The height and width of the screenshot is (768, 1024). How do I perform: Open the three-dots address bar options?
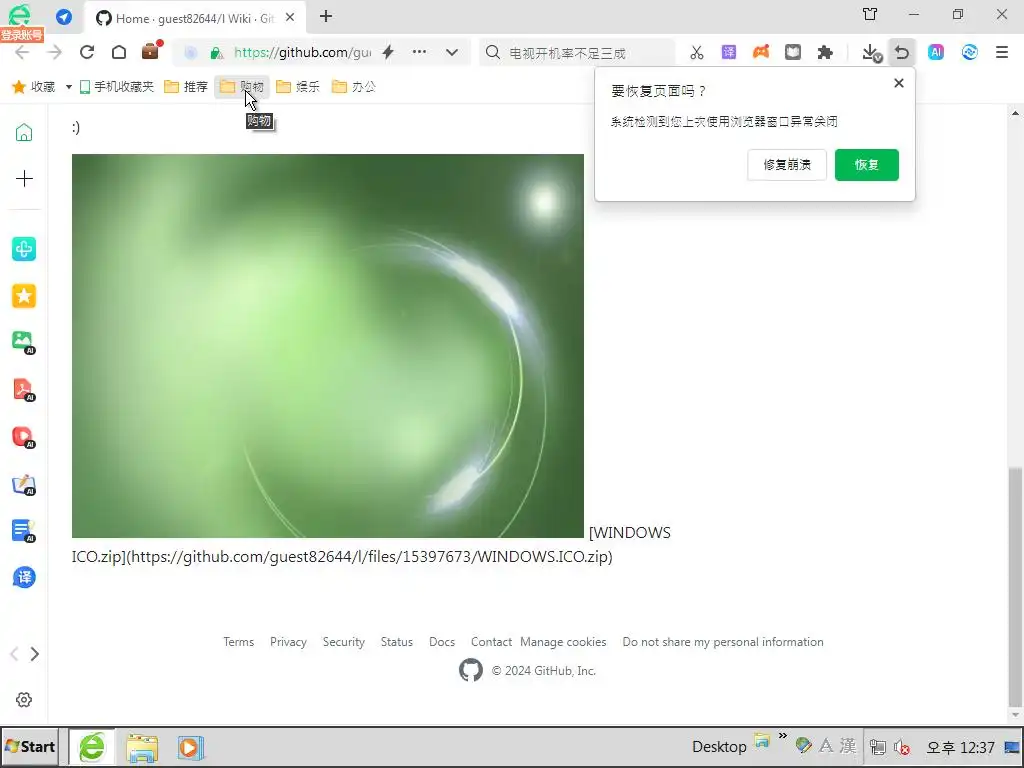(419, 52)
